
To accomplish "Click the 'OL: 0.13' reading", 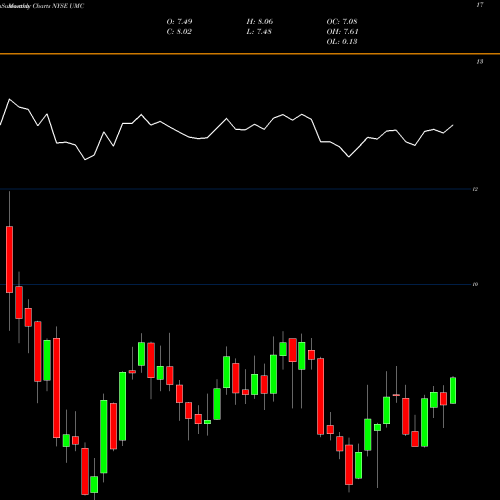I will 342,41.
